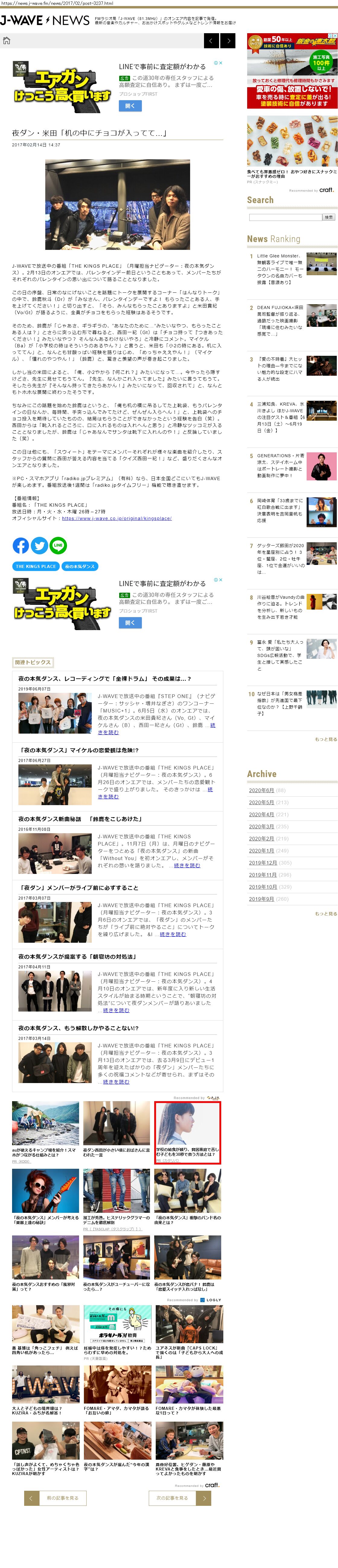Click the 前の記事を見る button
This screenshot has width=338, height=1568.
tap(55, 1498)
